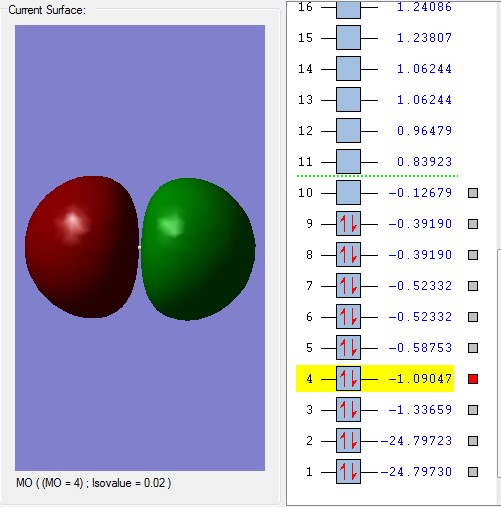Viewport: 501px width, 507px height.
Task: Click energy value 0.96479
Action: (424, 131)
